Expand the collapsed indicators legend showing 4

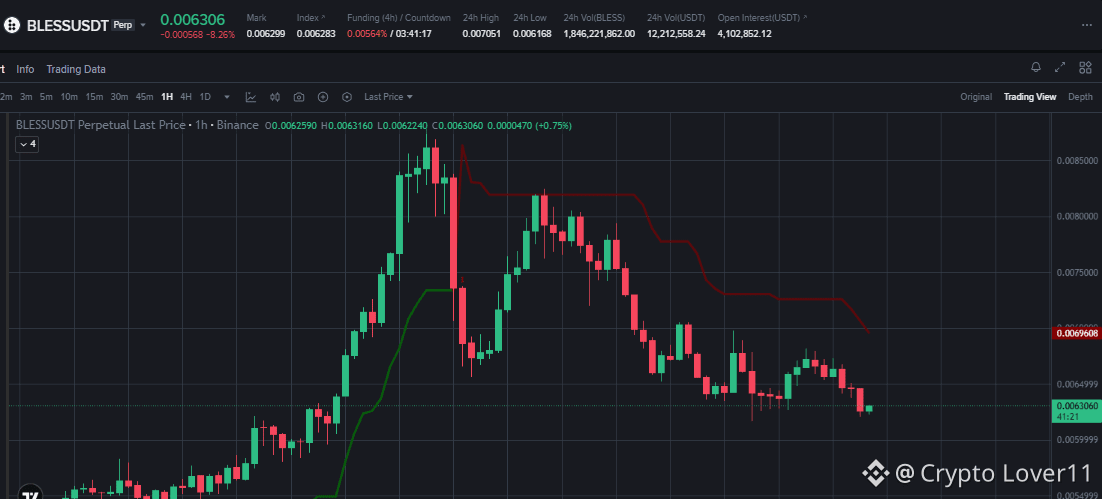coord(27,144)
